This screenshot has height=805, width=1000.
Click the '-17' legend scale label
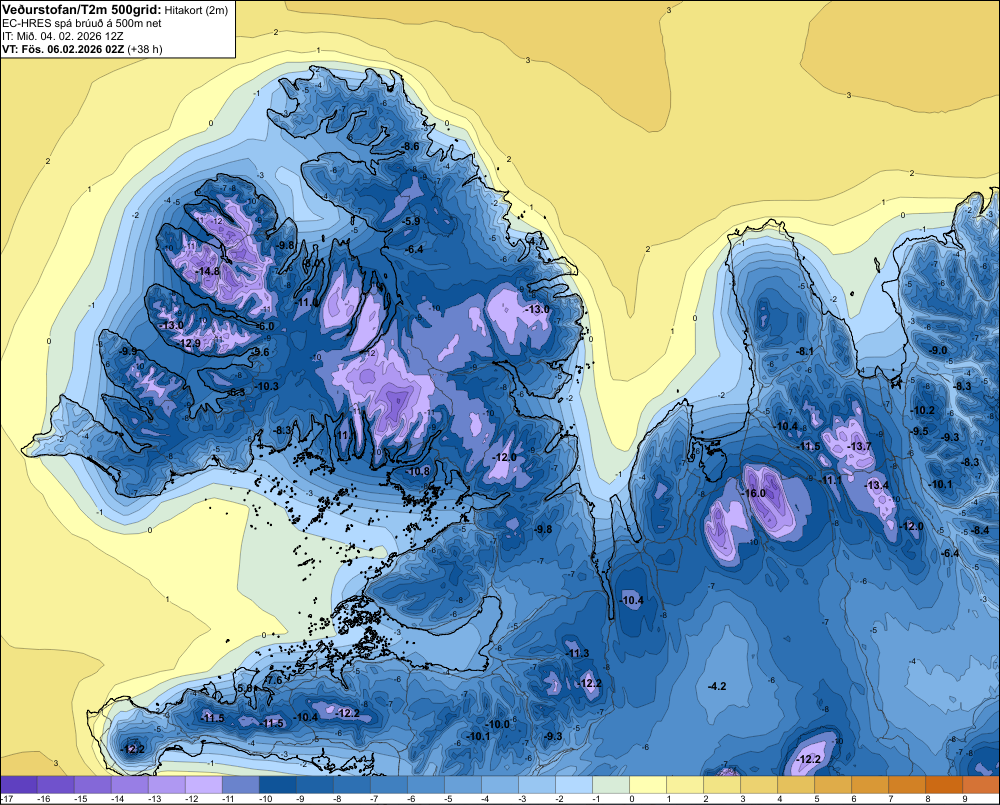(x=8, y=799)
